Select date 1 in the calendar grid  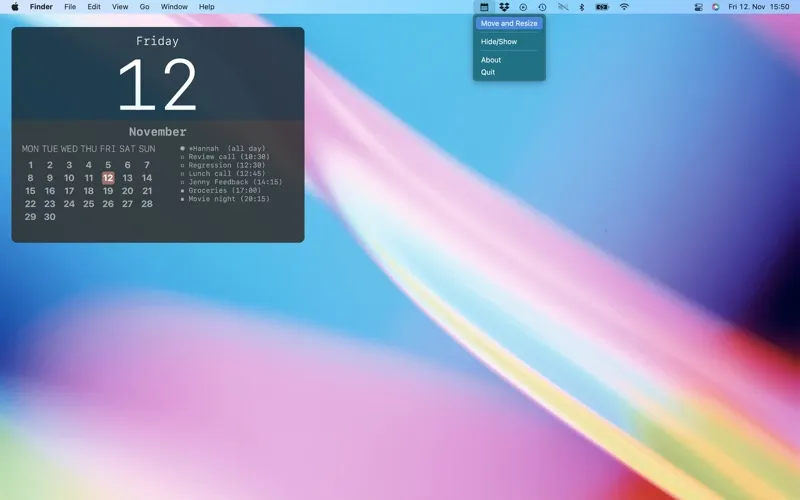click(x=31, y=165)
